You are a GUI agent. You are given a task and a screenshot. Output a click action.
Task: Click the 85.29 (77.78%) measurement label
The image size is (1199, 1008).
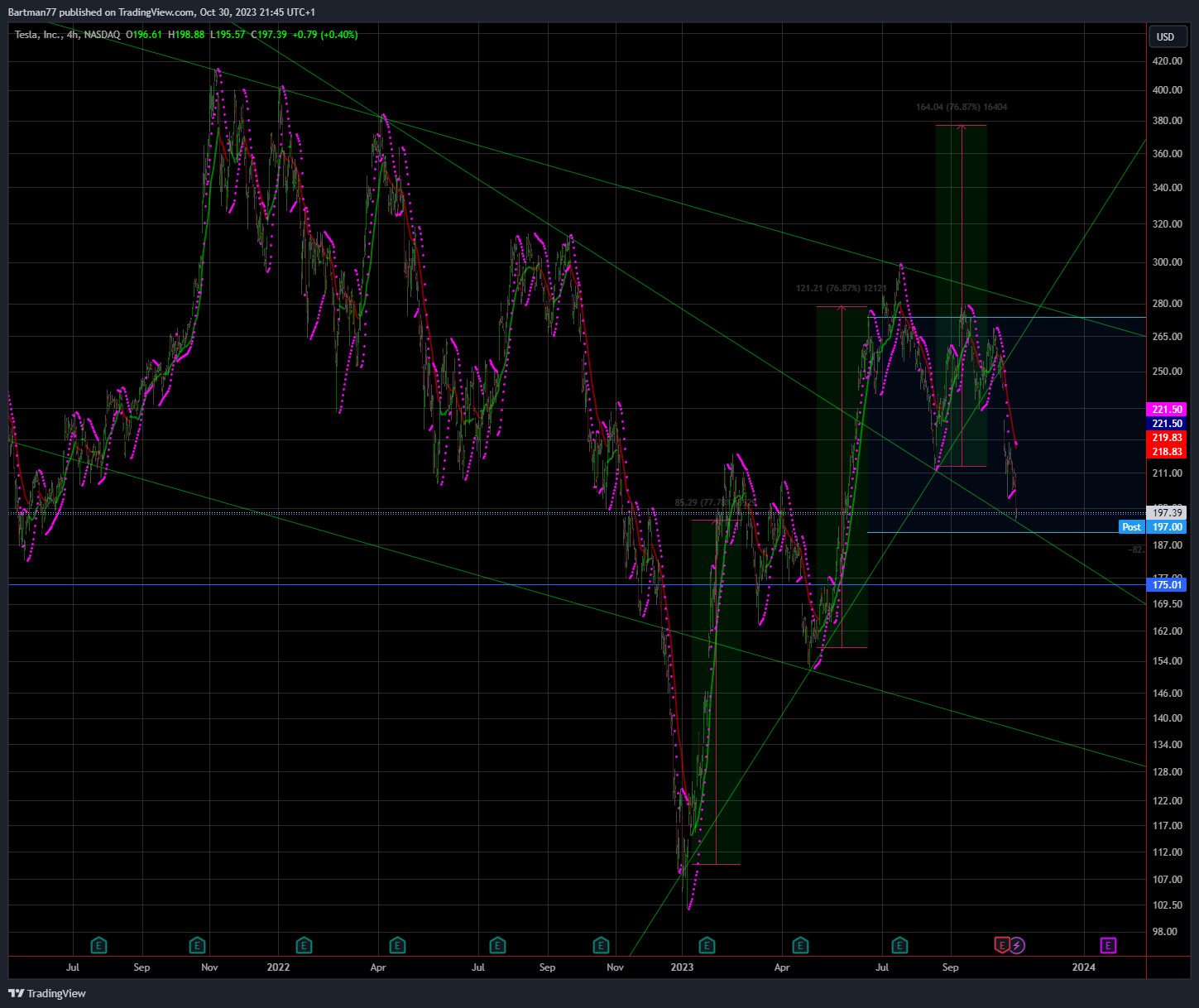point(714,502)
